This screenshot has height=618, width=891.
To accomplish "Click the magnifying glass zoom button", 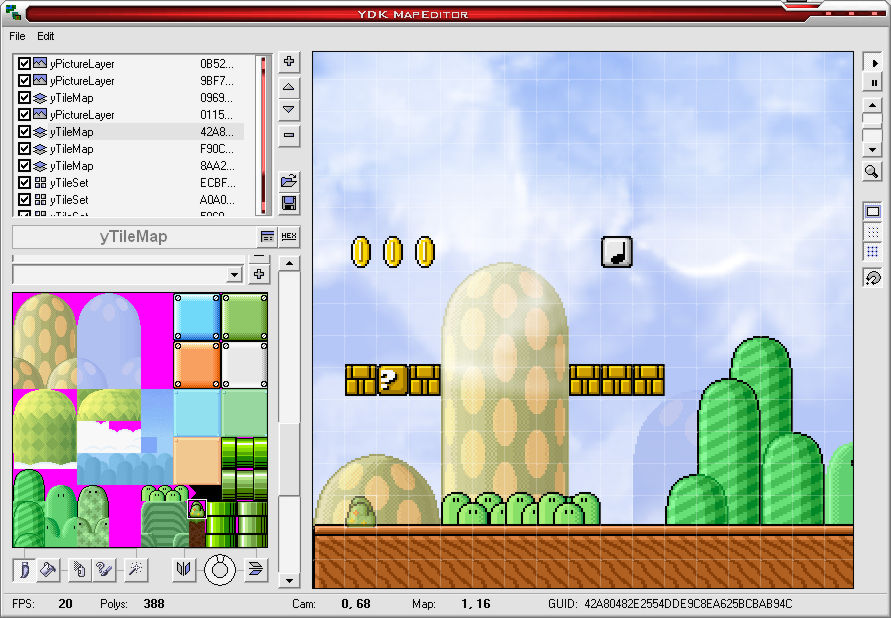I will (x=872, y=171).
